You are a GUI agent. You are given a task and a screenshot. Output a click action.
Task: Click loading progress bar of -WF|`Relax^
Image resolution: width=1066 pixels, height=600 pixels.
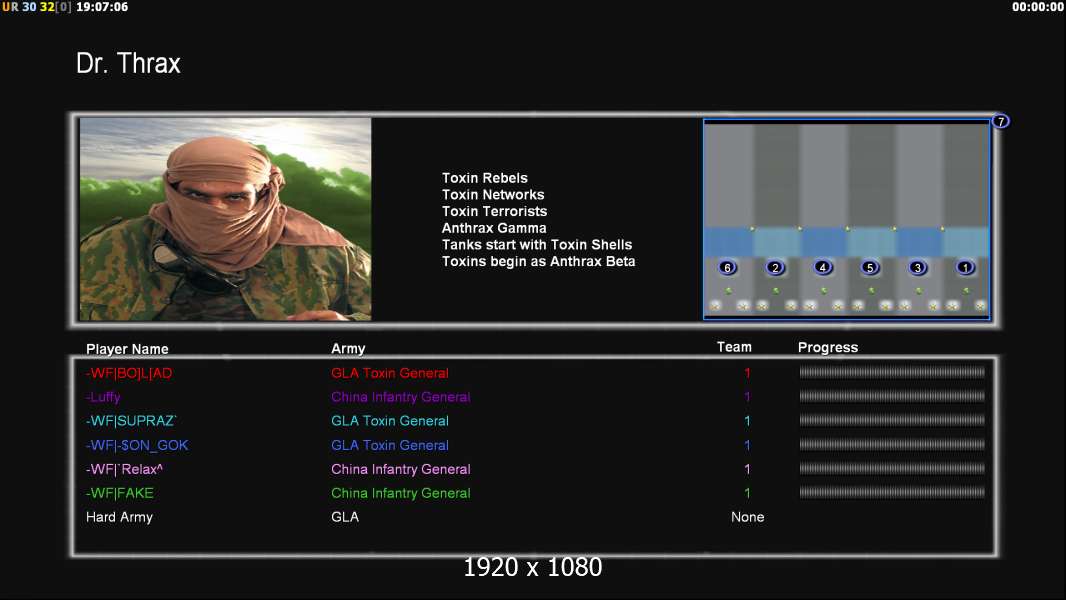coord(892,468)
